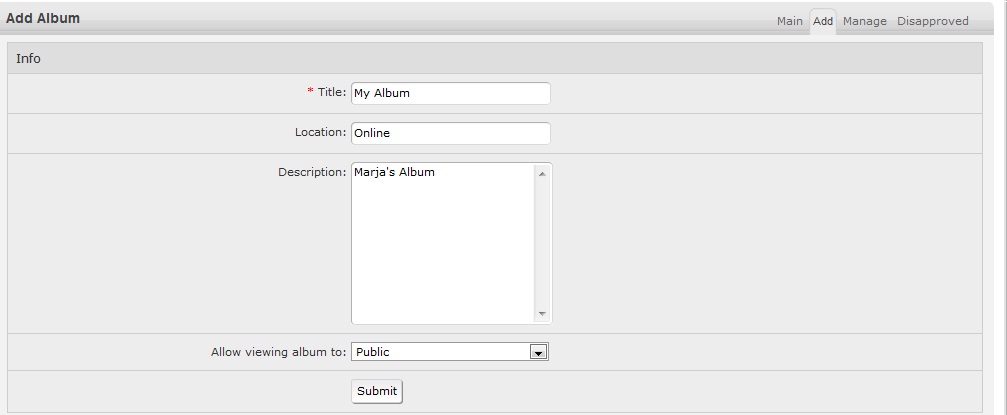Click the Add Album page heading
Image resolution: width=1007 pixels, height=415 pixels.
[43, 18]
